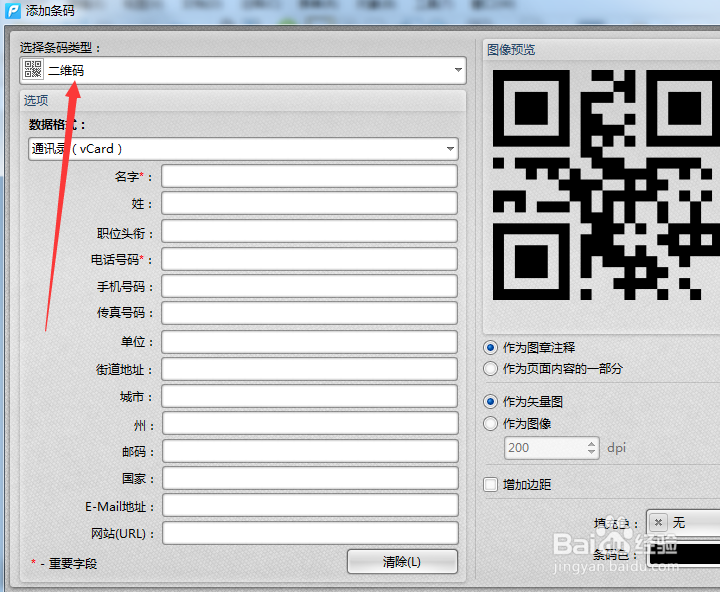The height and width of the screenshot is (592, 720).
Task: Click the 单位 input field
Action: [309, 342]
